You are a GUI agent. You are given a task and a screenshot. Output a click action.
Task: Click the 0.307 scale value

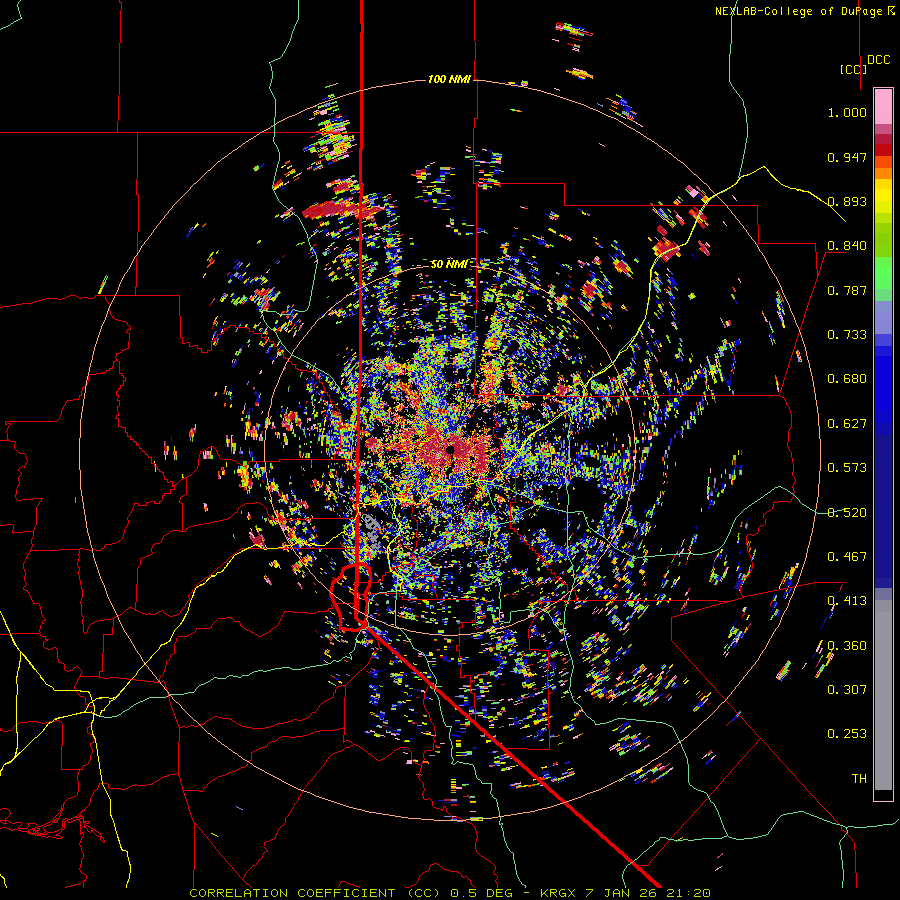tap(847, 690)
